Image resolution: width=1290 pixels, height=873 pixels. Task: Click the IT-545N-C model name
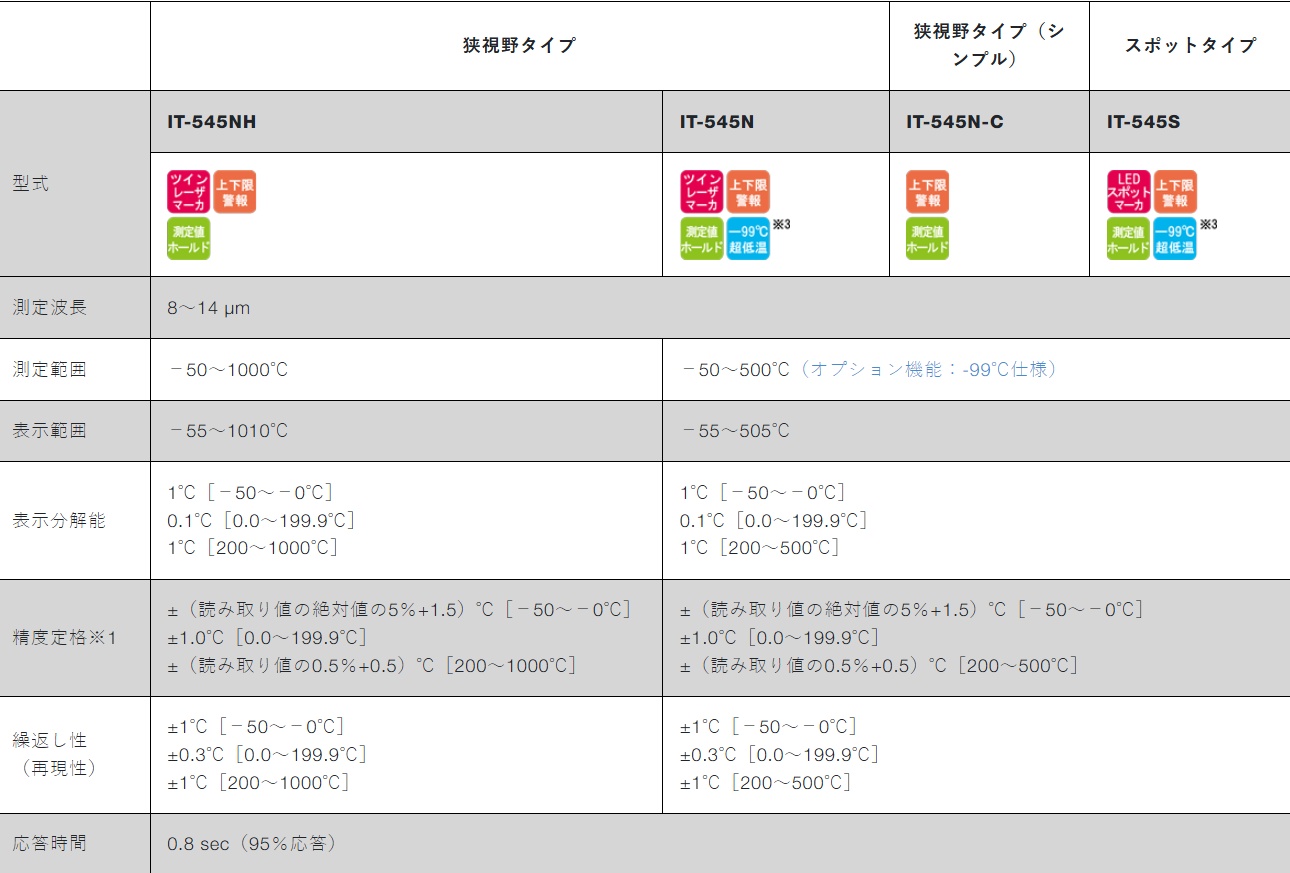coord(954,122)
